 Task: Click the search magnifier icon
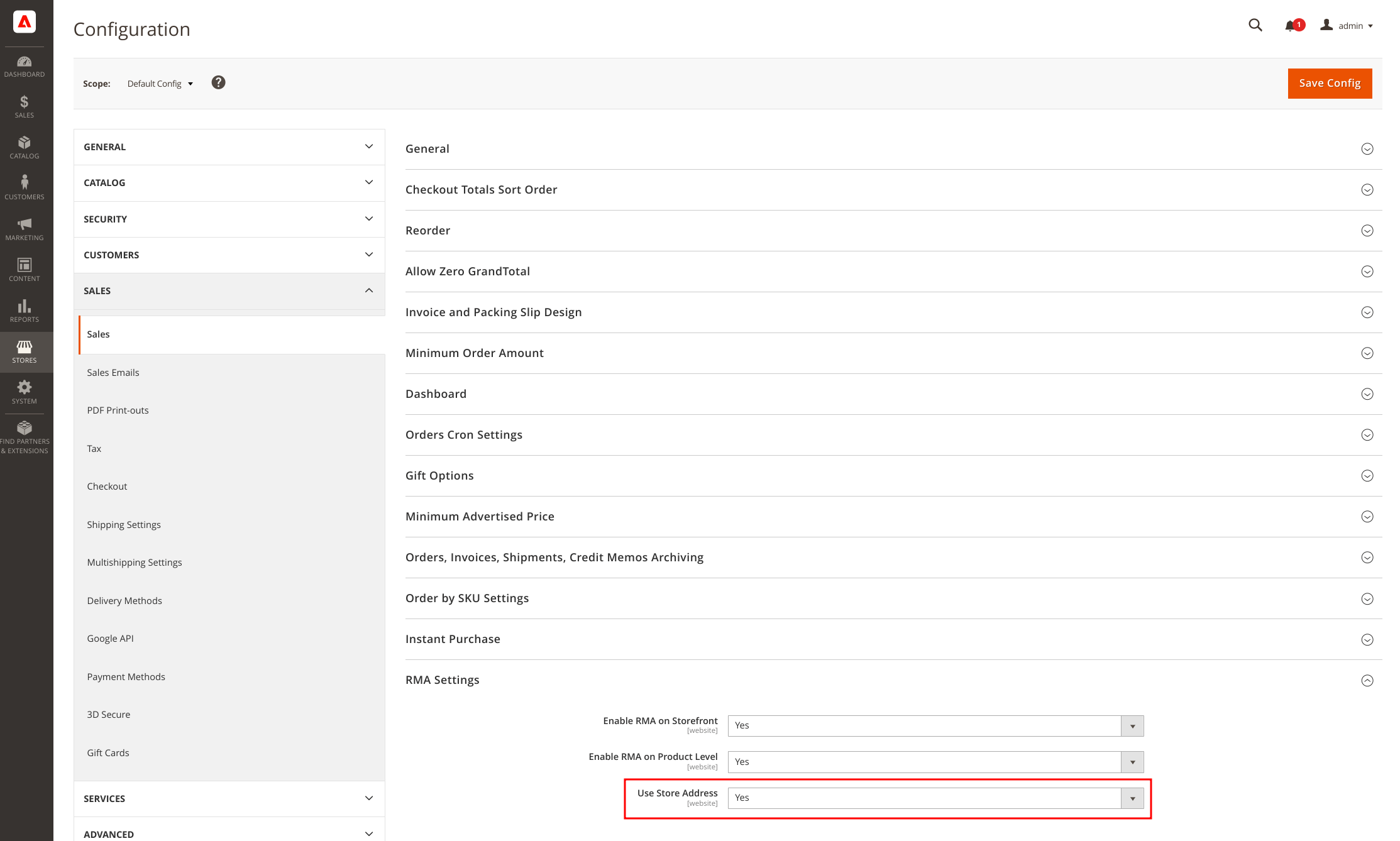coord(1255,25)
